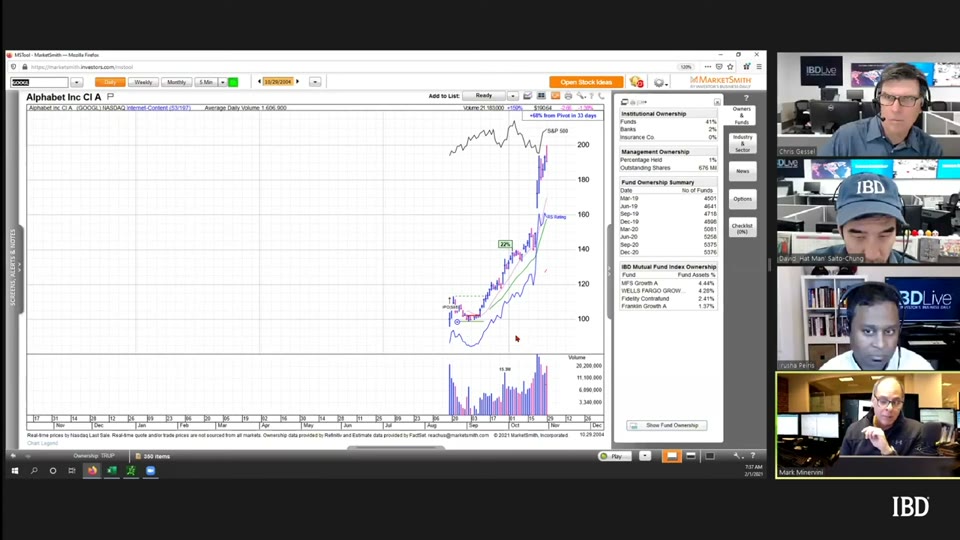Select the Checklist (0%) tab
Screen dimensions: 960x540
click(742, 228)
